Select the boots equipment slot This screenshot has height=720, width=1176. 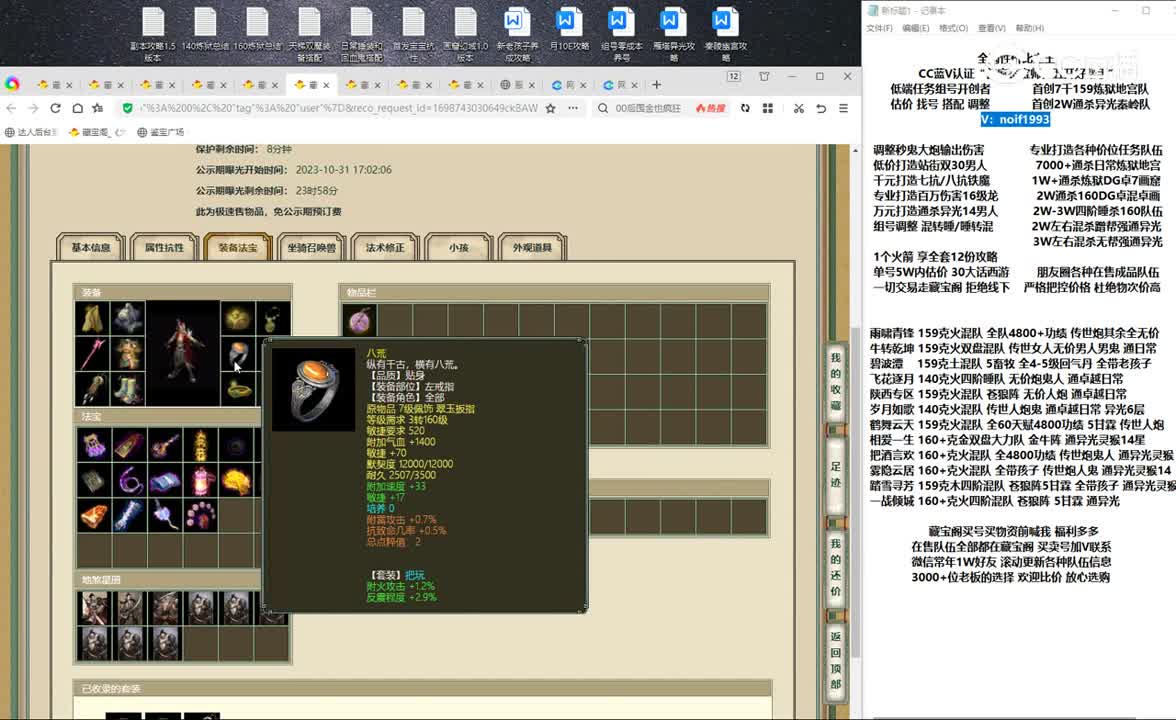click(x=128, y=388)
